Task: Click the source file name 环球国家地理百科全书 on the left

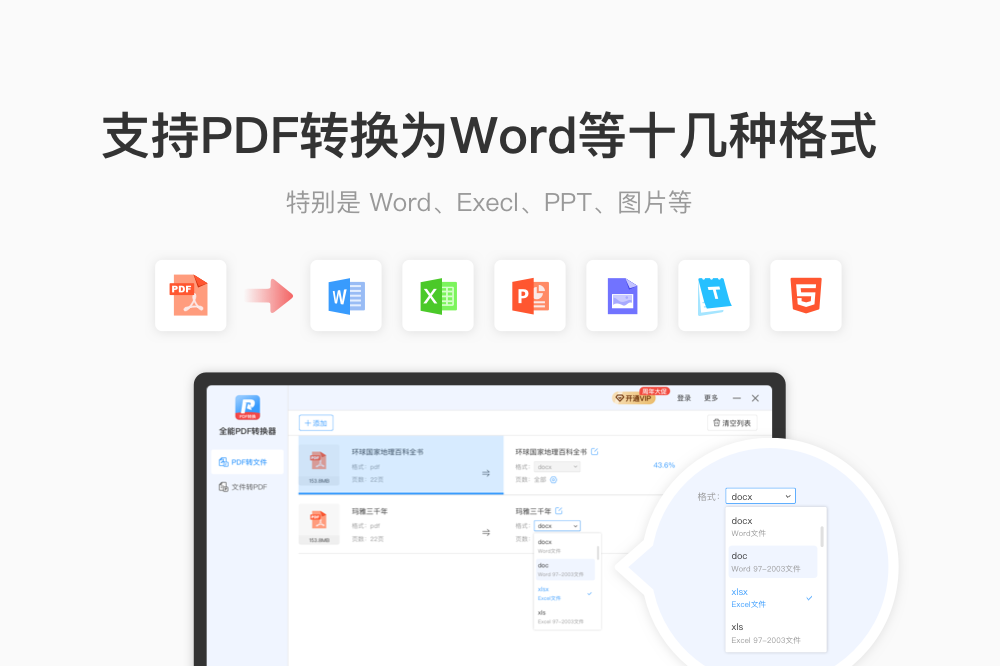Action: pyautogui.click(x=388, y=452)
